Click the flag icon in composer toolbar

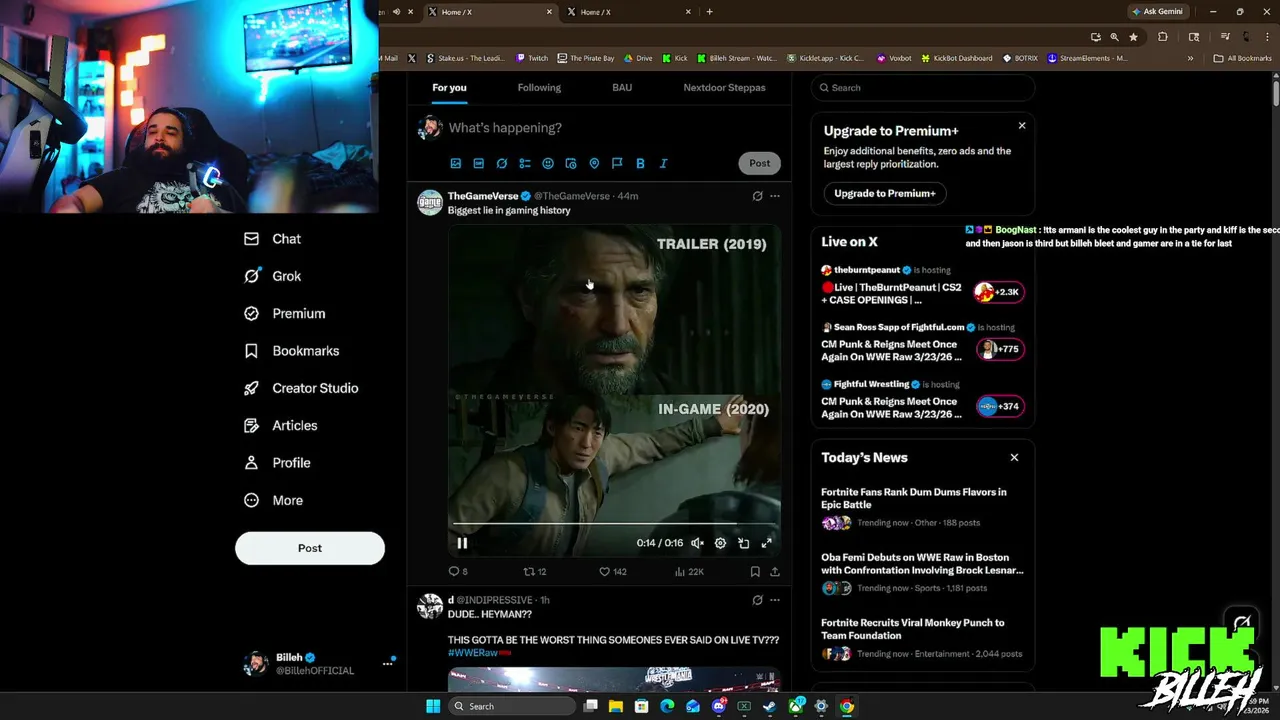point(617,163)
